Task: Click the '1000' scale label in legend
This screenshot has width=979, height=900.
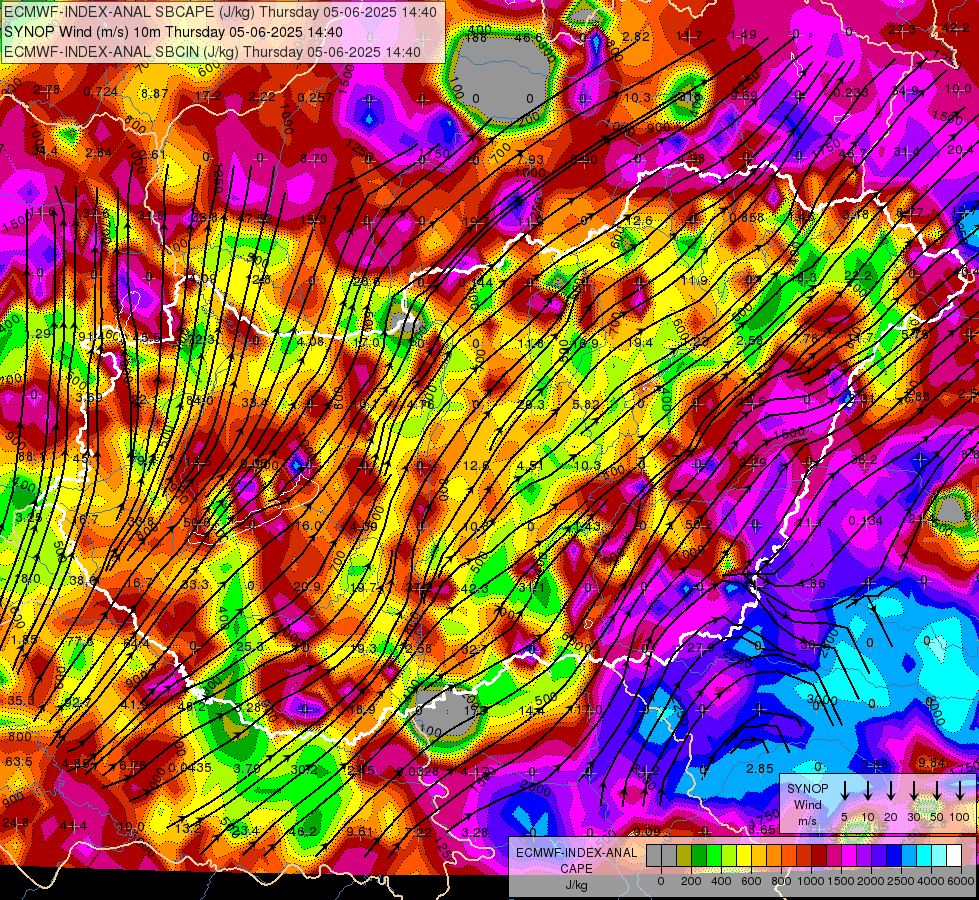Action: click(811, 881)
